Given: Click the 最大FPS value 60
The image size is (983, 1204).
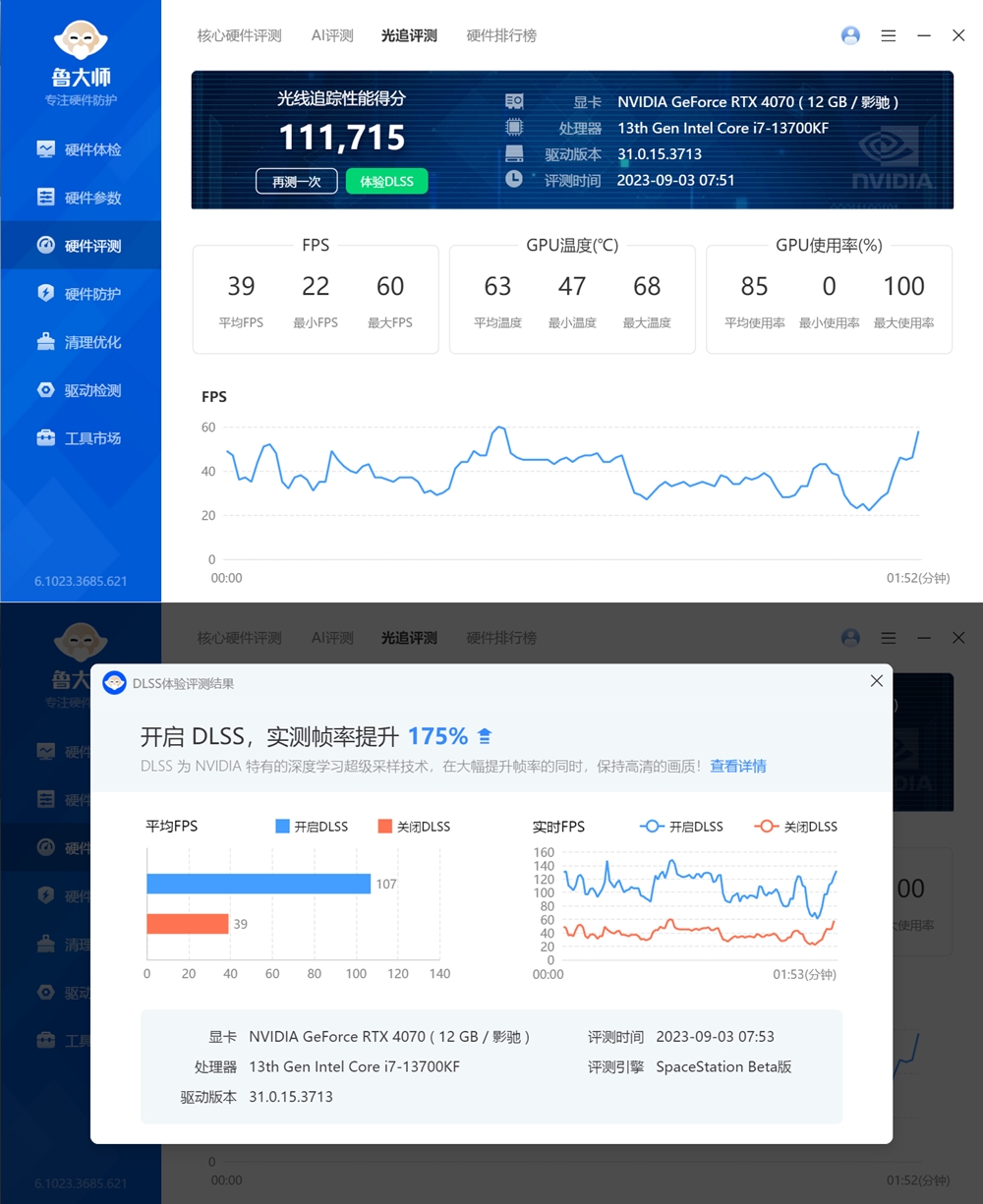Looking at the screenshot, I should click(x=390, y=286).
